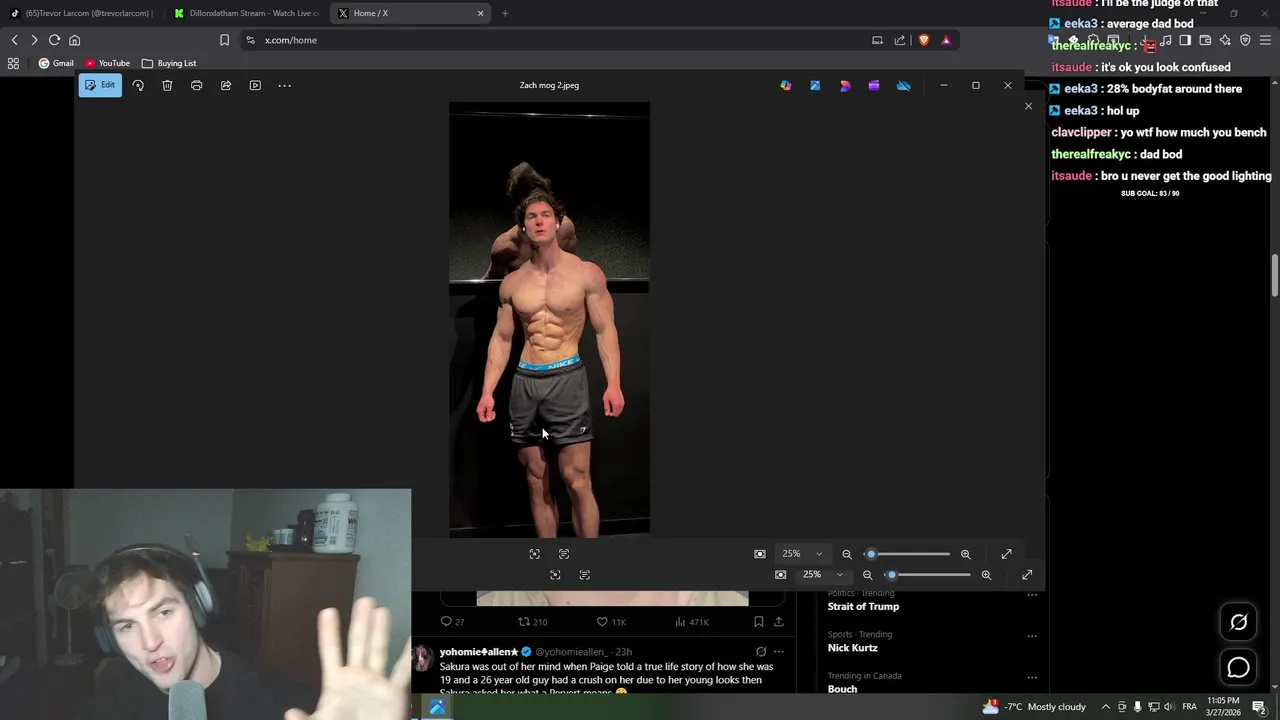Show hidden system tray icons

(x=1106, y=707)
